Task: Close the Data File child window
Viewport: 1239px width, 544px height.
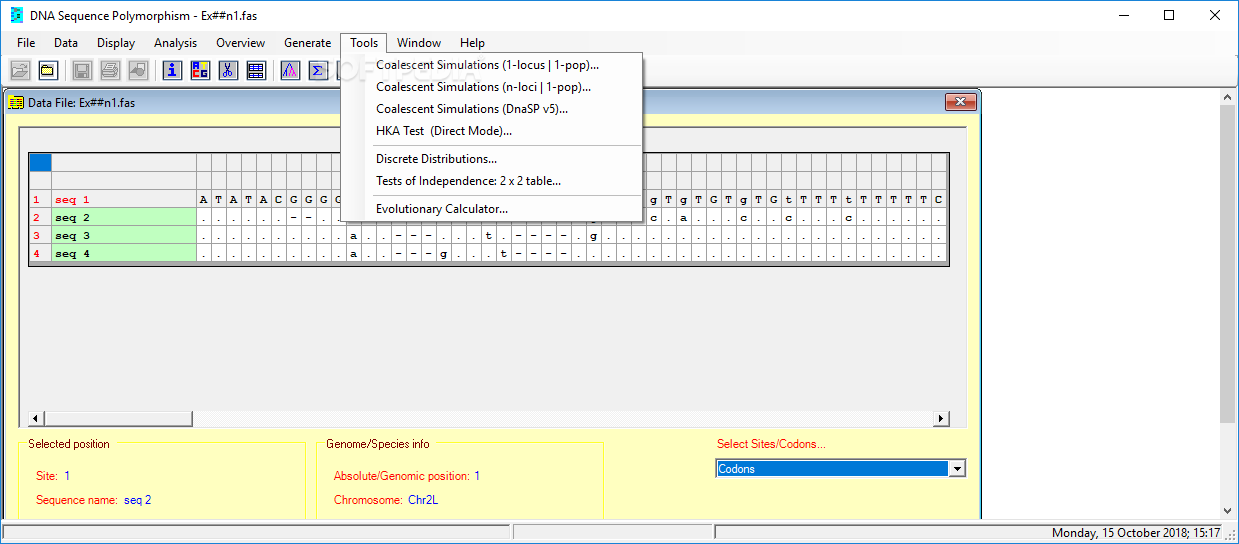Action: pyautogui.click(x=960, y=102)
